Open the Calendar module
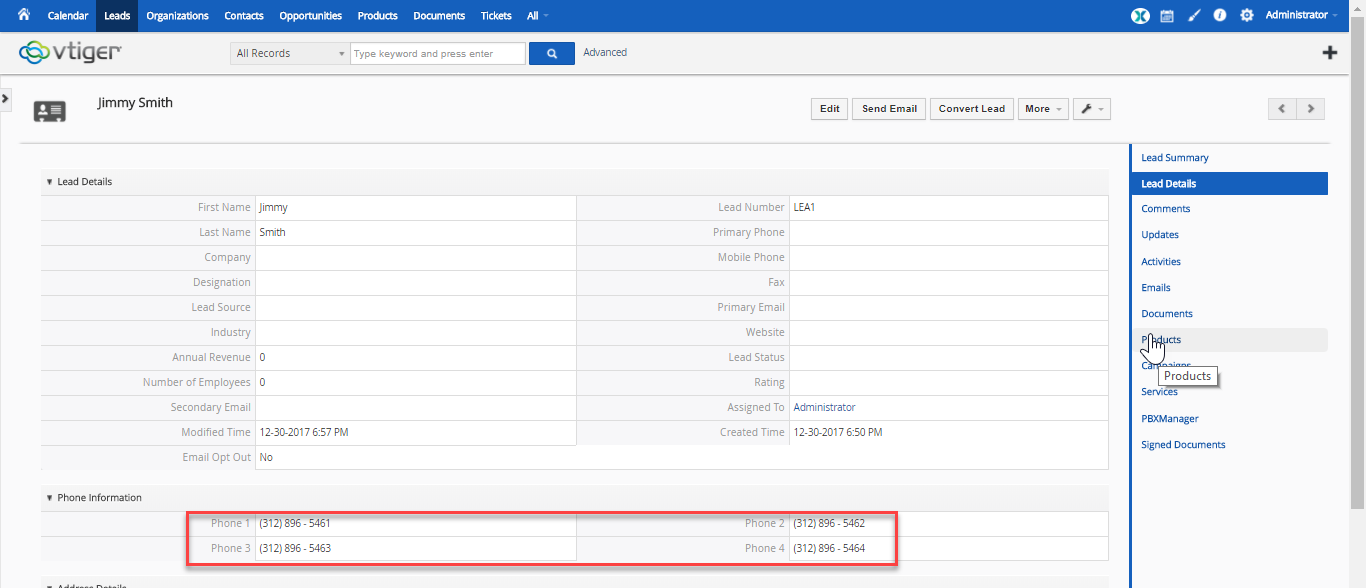This screenshot has height=588, width=1366. click(x=68, y=16)
